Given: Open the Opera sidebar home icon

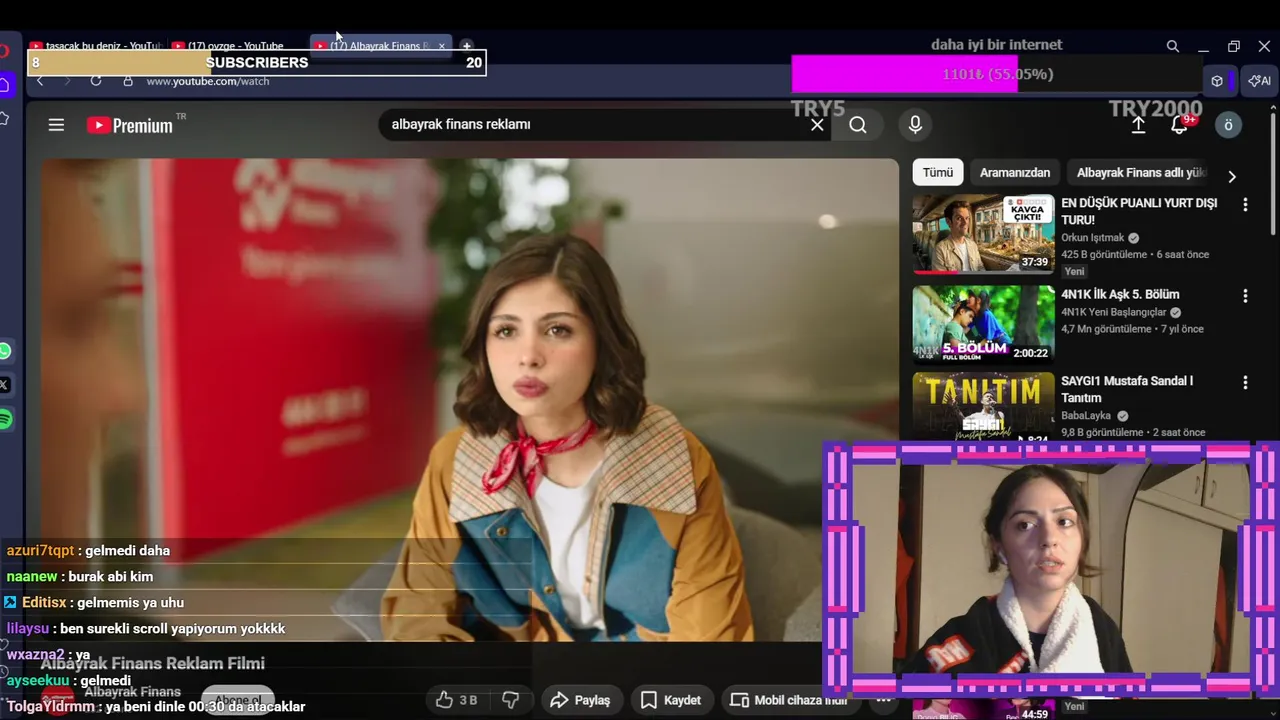Looking at the screenshot, I should click(x=5, y=86).
